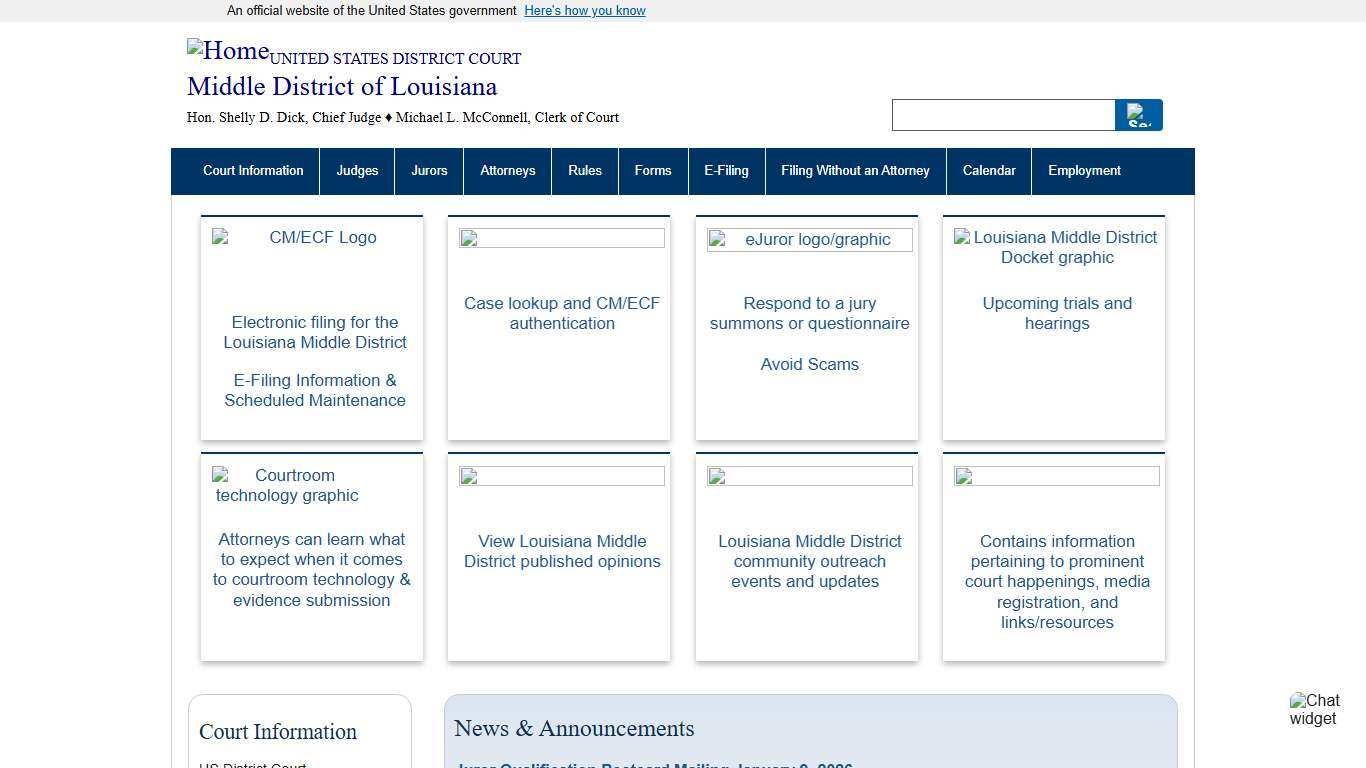Click the Courtroom technology graphic
This screenshot has width=1366, height=768.
pyautogui.click(x=288, y=485)
